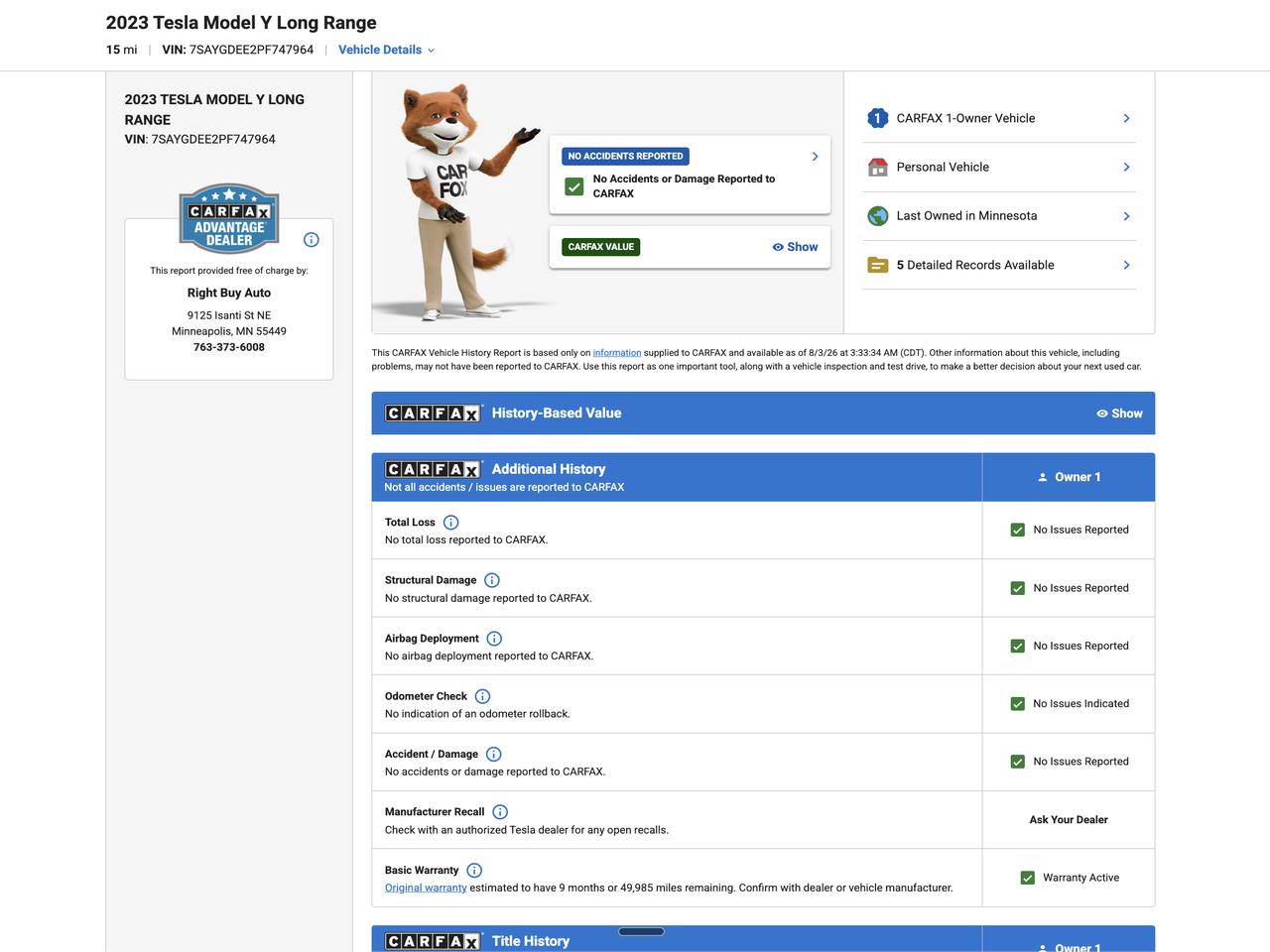Click the Total Loss No Issues Reported checkmark
This screenshot has height=952, width=1270.
click(x=1017, y=530)
